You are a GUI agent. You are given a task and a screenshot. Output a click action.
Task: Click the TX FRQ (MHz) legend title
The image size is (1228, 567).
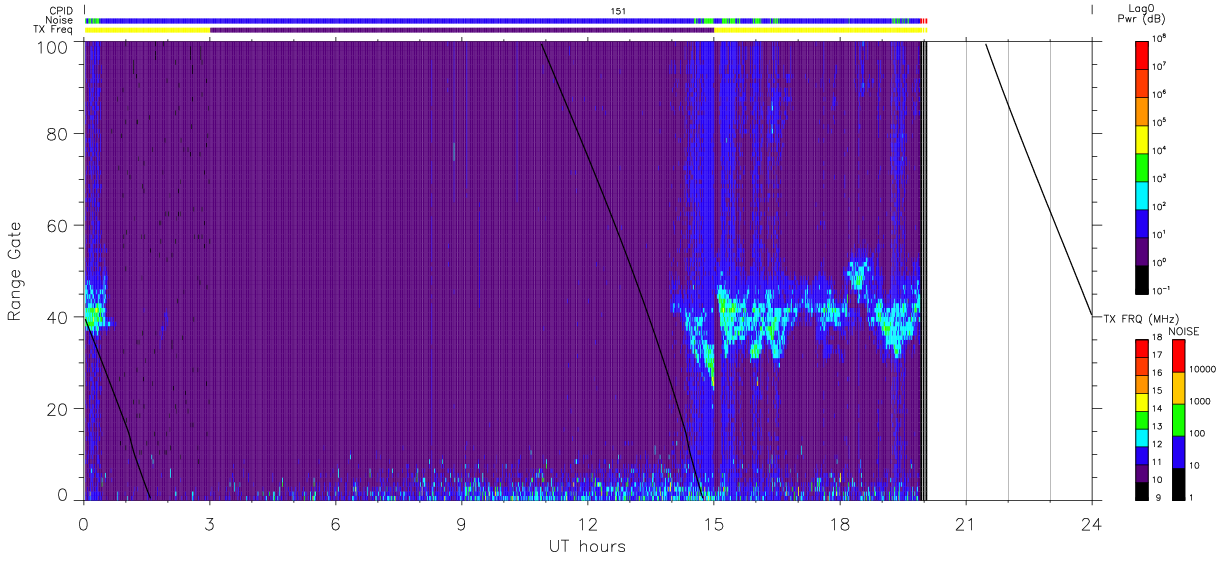(1139, 319)
